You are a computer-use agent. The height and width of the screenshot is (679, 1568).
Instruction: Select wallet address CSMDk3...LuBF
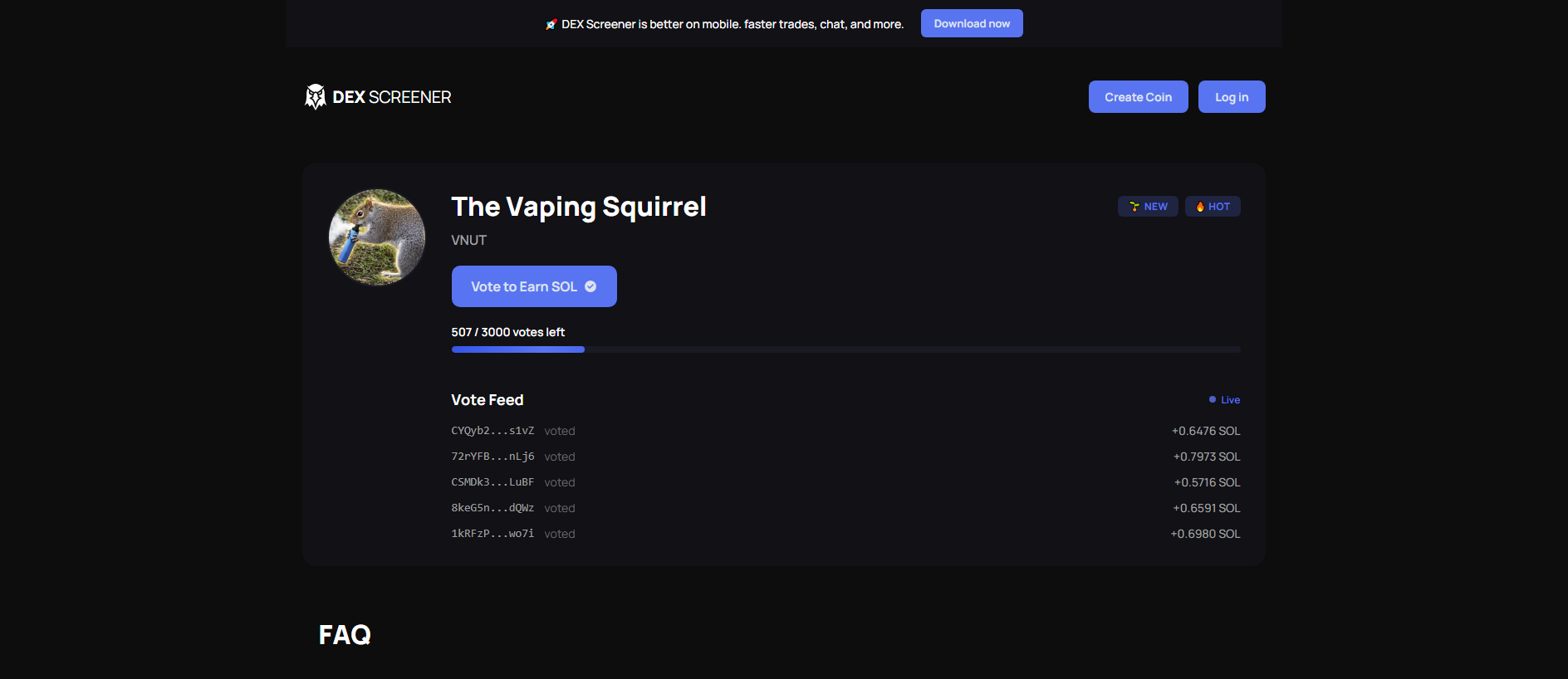(492, 482)
